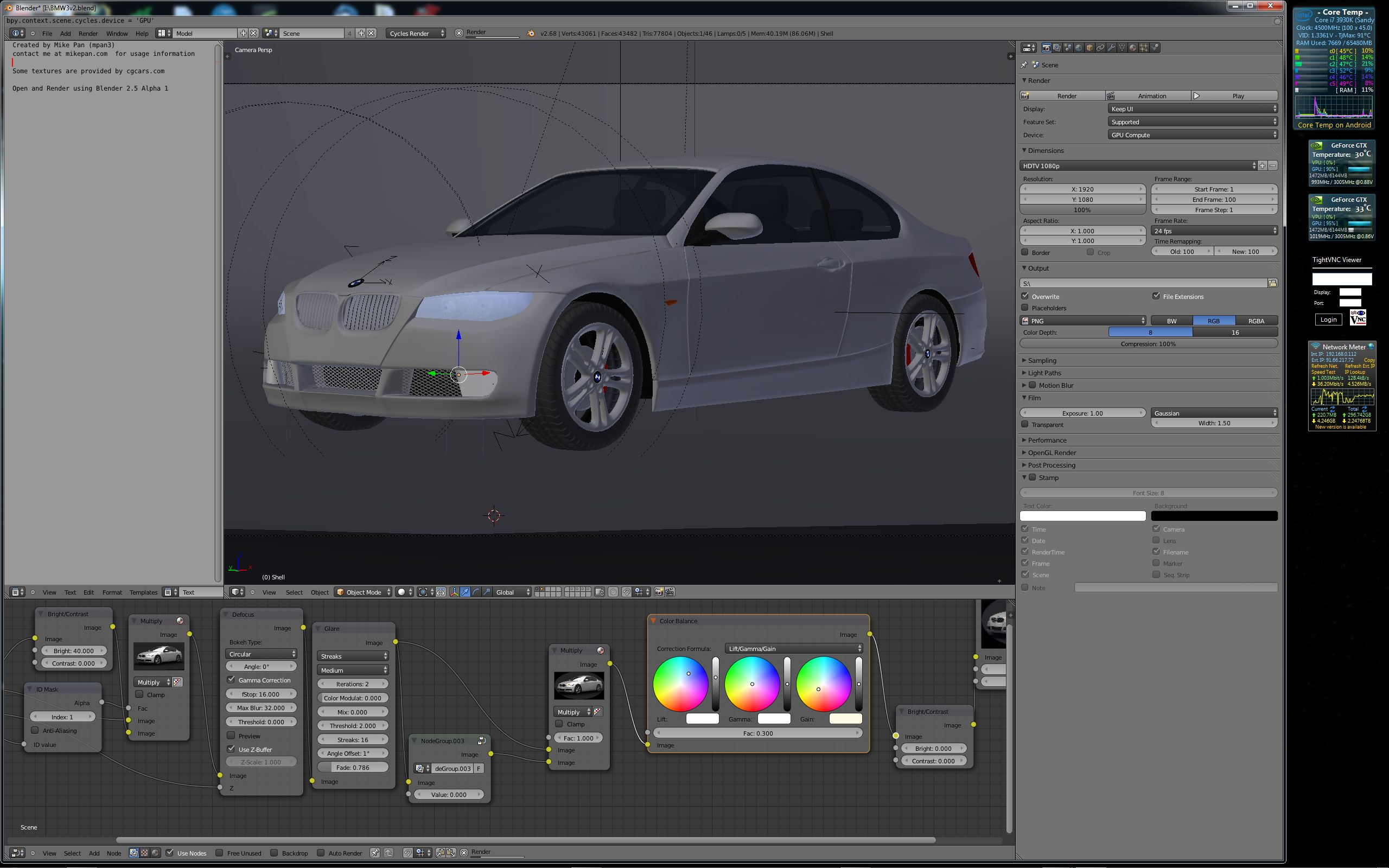The height and width of the screenshot is (868, 1389).
Task: Enable the Backdrop checkbox
Action: coord(275,853)
